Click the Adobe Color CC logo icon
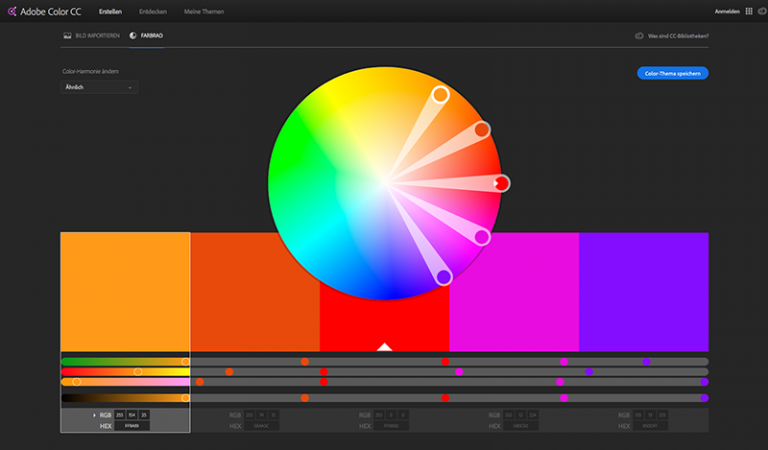This screenshot has height=450, width=768. (x=12, y=11)
